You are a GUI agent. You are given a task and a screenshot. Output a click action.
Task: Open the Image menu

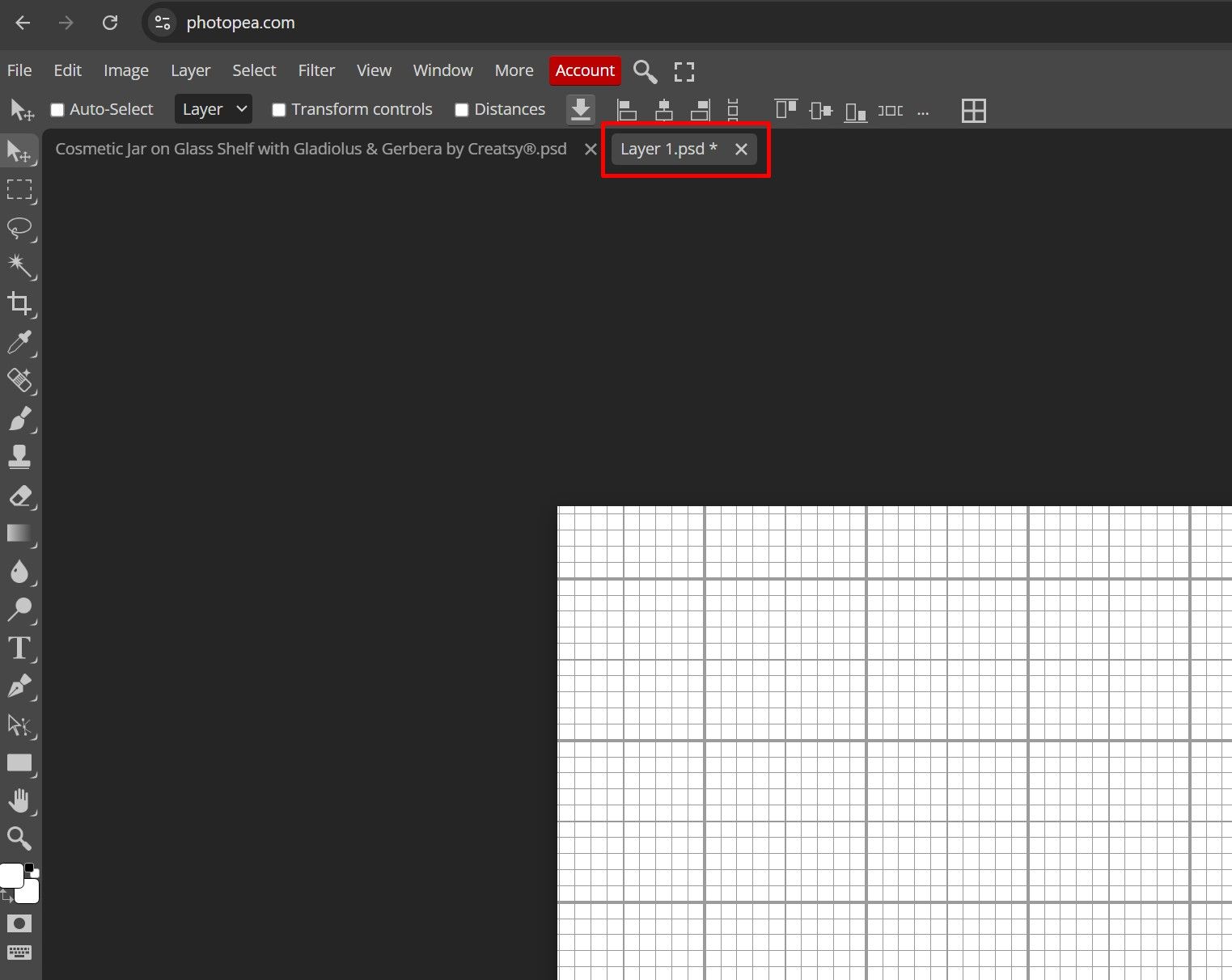(x=126, y=70)
